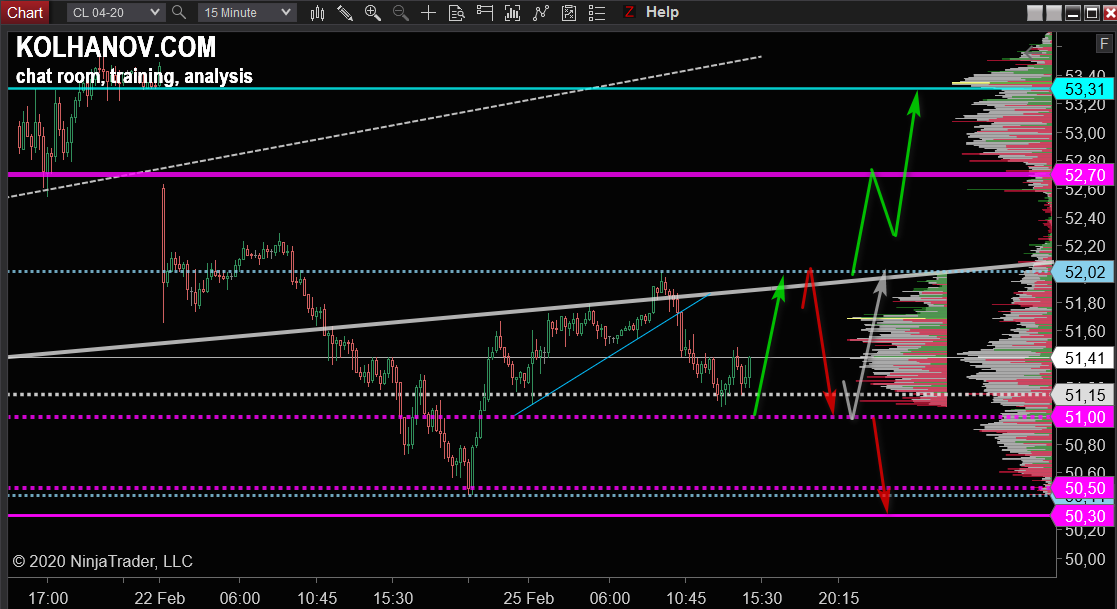Click the instrument search magnifier icon
This screenshot has width=1117, height=609.
pos(179,12)
